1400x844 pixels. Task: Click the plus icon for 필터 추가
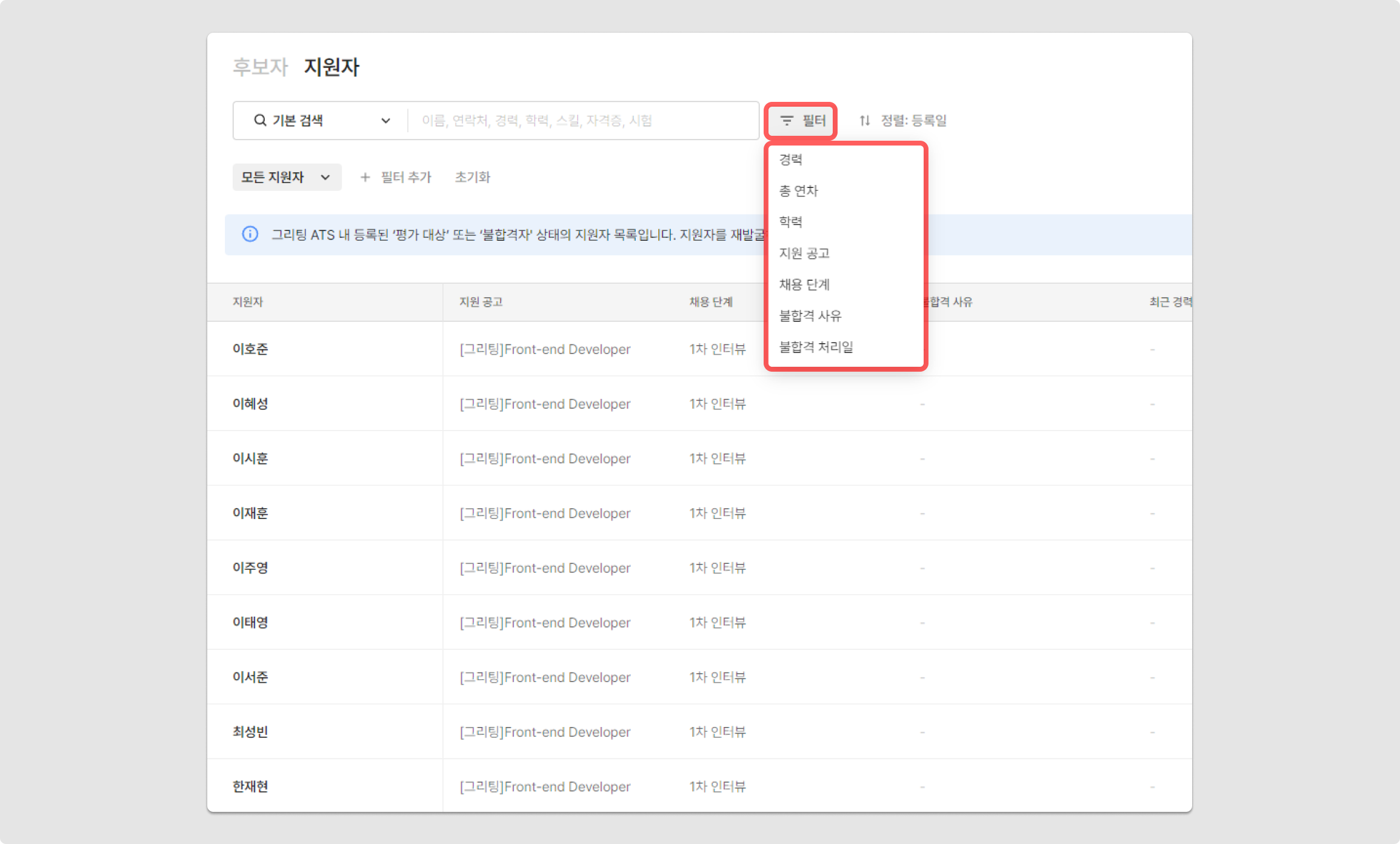coord(365,177)
